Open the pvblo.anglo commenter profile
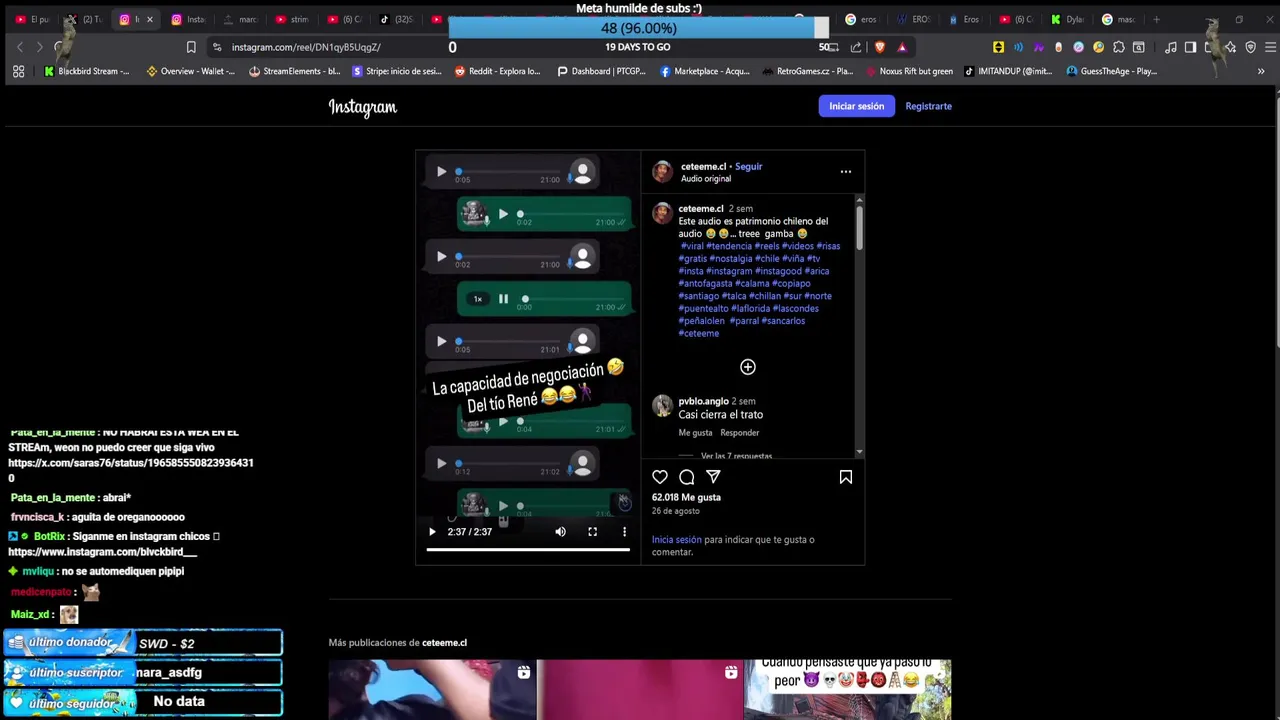The height and width of the screenshot is (720, 1280). point(704,401)
